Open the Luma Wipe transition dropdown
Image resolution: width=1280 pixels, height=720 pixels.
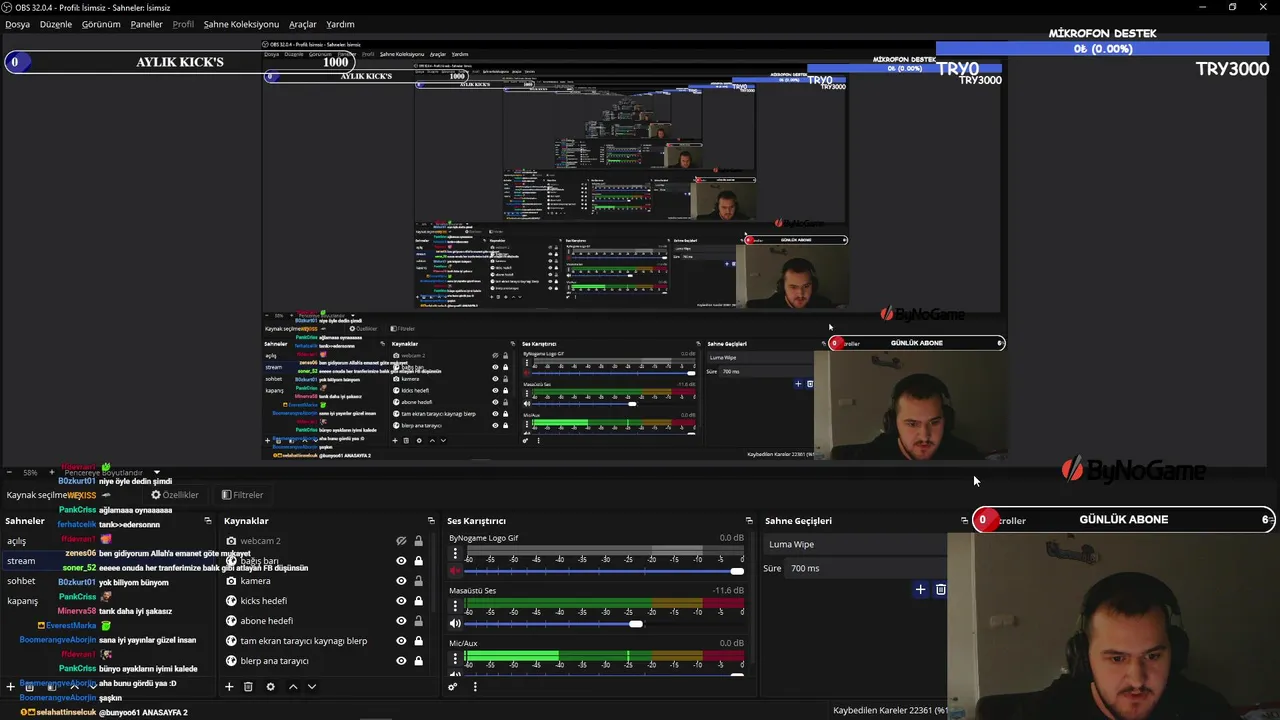click(855, 544)
